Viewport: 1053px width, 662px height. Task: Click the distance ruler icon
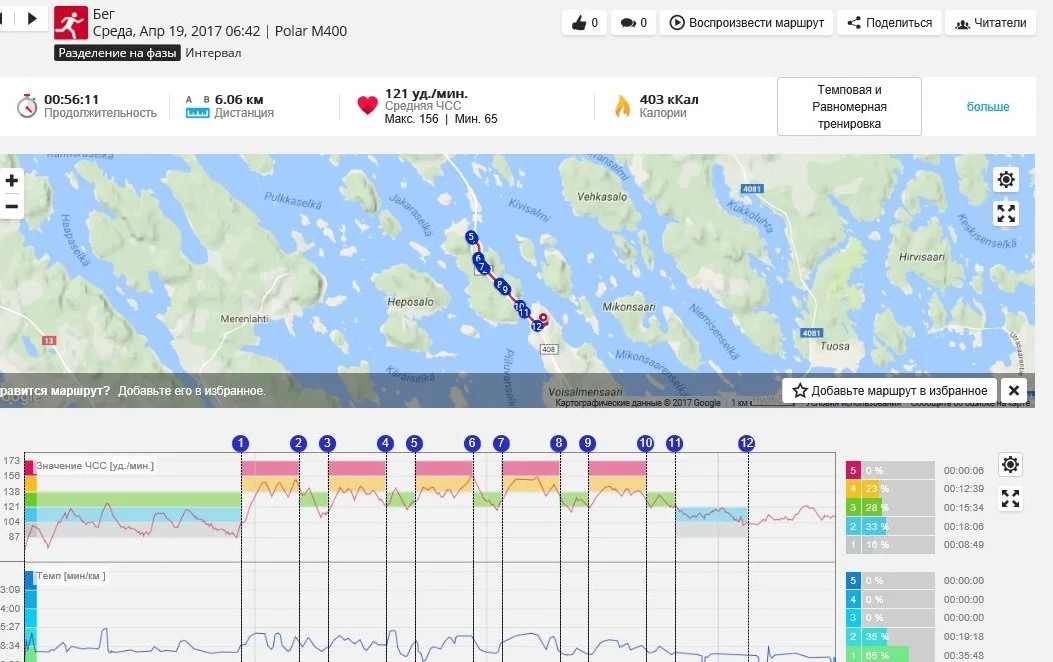tap(197, 112)
